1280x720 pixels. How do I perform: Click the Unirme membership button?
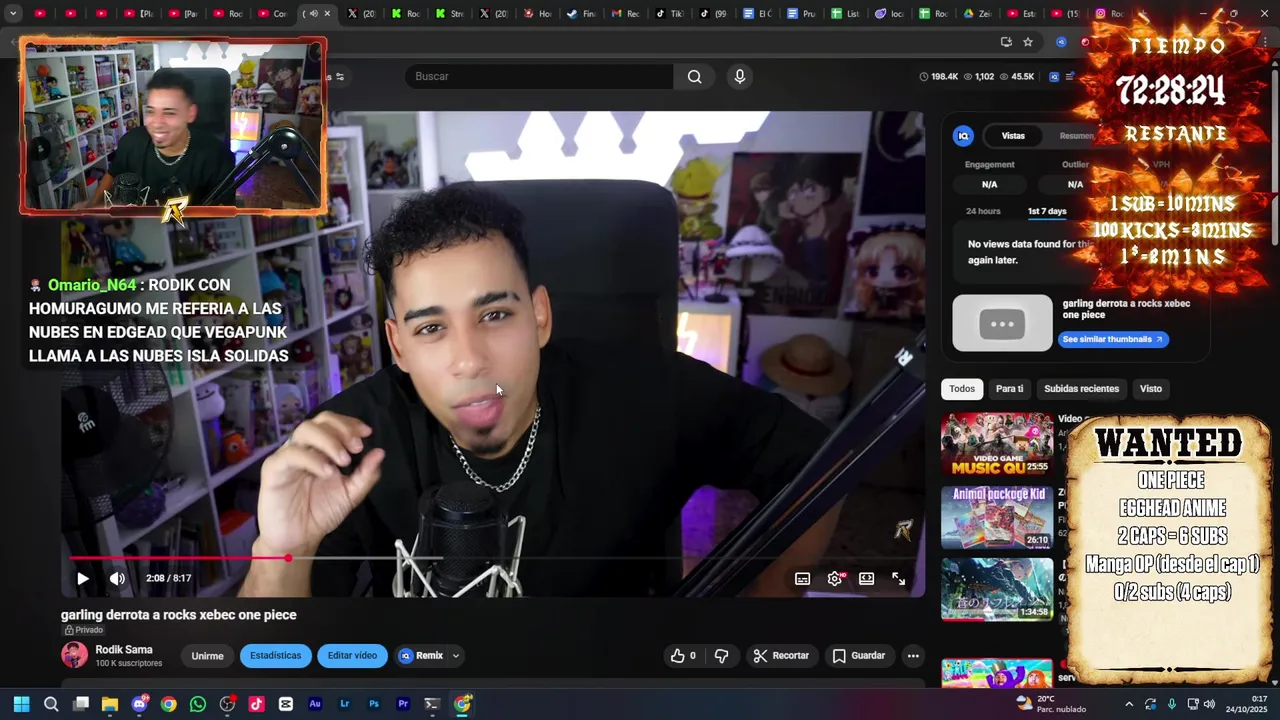pos(207,656)
